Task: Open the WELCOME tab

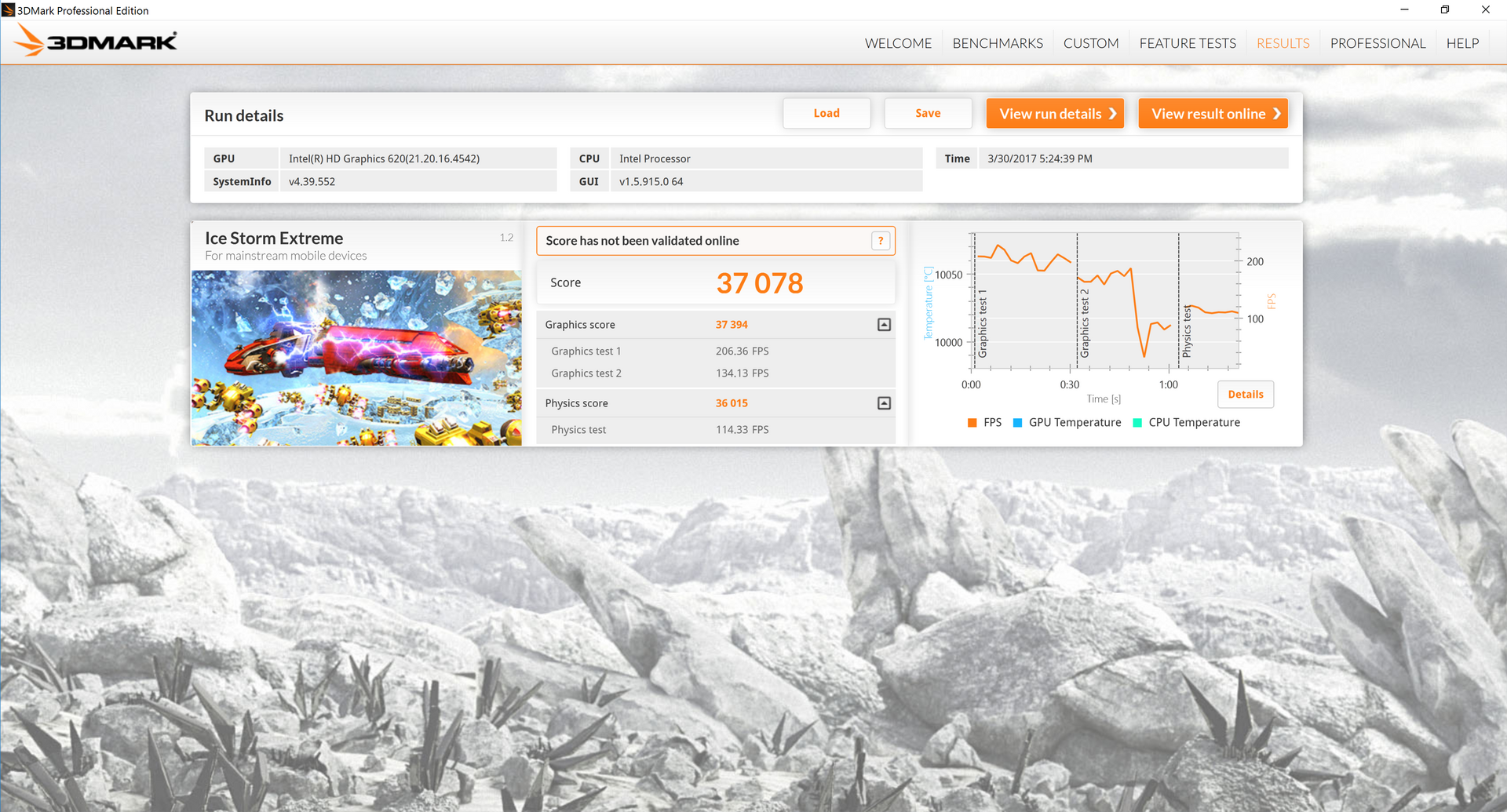Action: (x=898, y=43)
